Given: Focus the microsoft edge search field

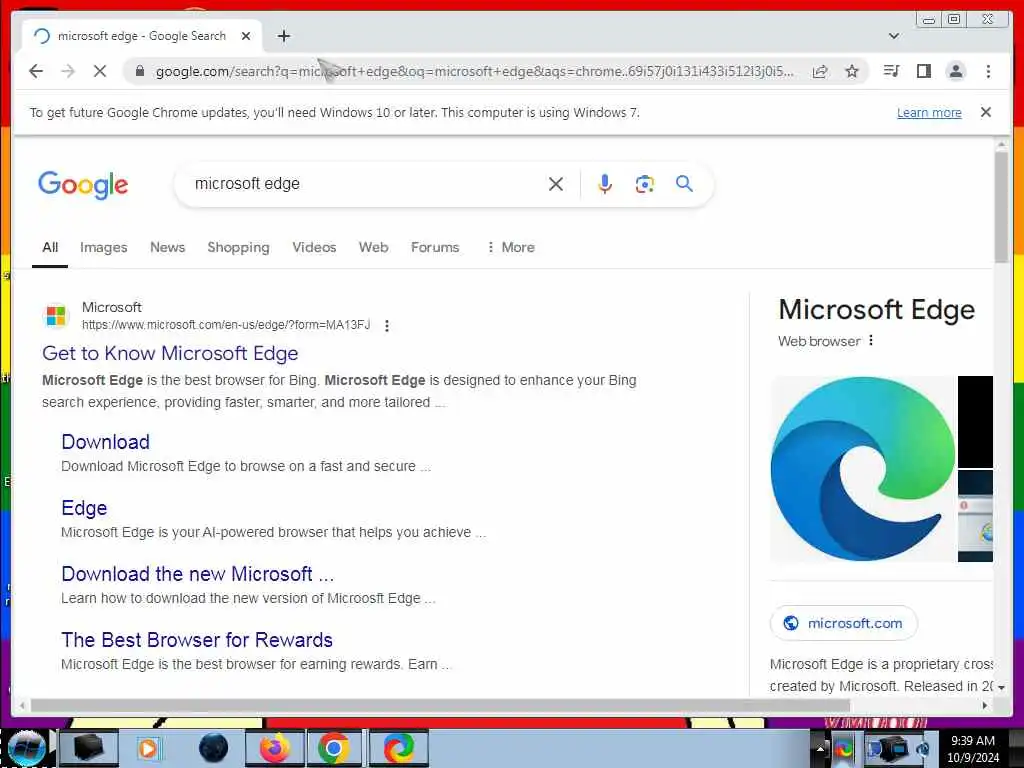Looking at the screenshot, I should (366, 184).
